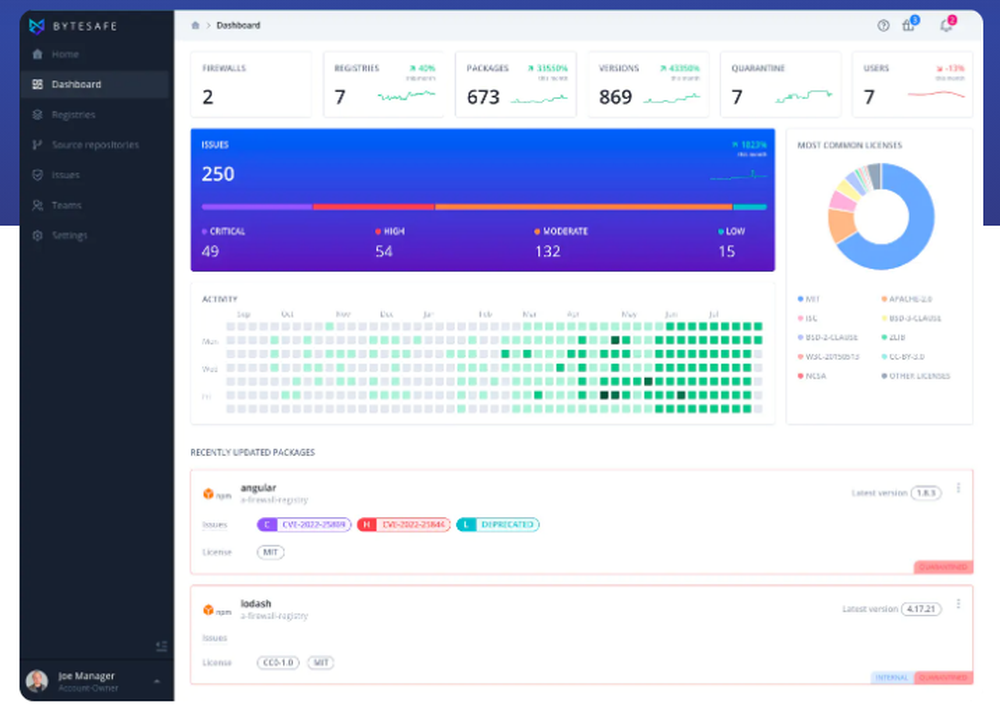Open the gift box updates icon
1000x715 pixels.
909,25
